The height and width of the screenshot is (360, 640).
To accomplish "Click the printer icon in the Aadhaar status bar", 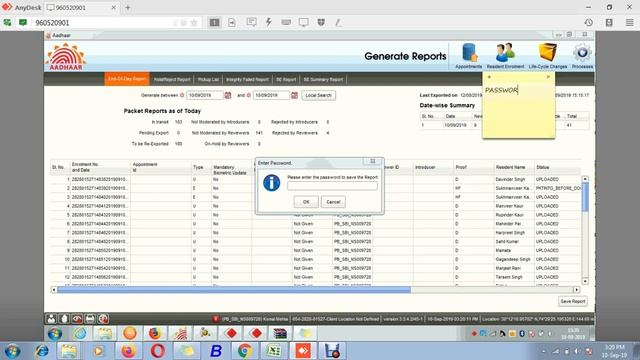I will [x=90, y=318].
